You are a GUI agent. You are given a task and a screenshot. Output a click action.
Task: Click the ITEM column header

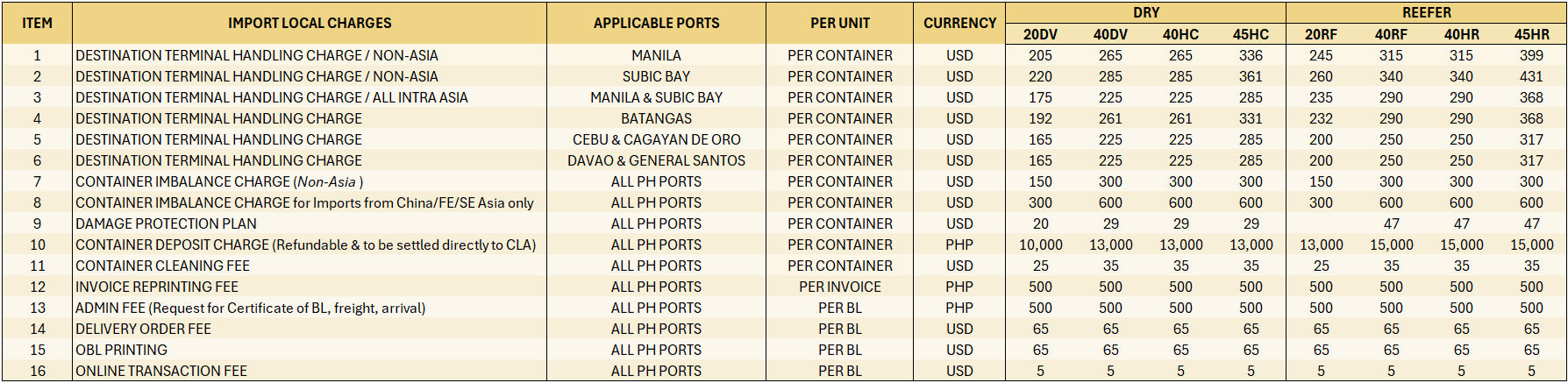pos(37,24)
